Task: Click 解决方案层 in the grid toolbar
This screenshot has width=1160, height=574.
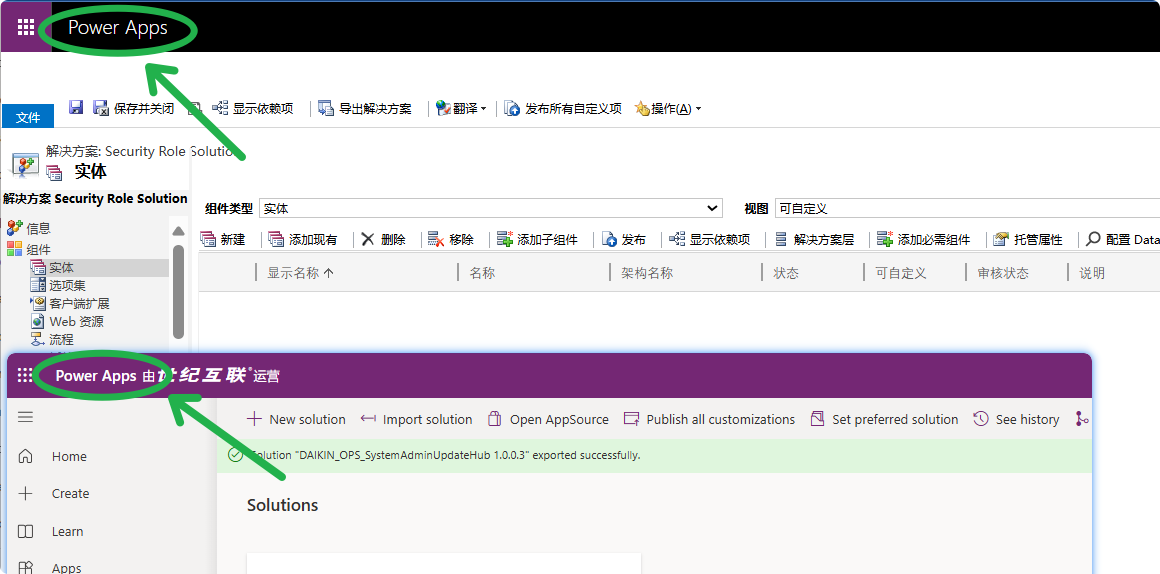Action: 815,240
